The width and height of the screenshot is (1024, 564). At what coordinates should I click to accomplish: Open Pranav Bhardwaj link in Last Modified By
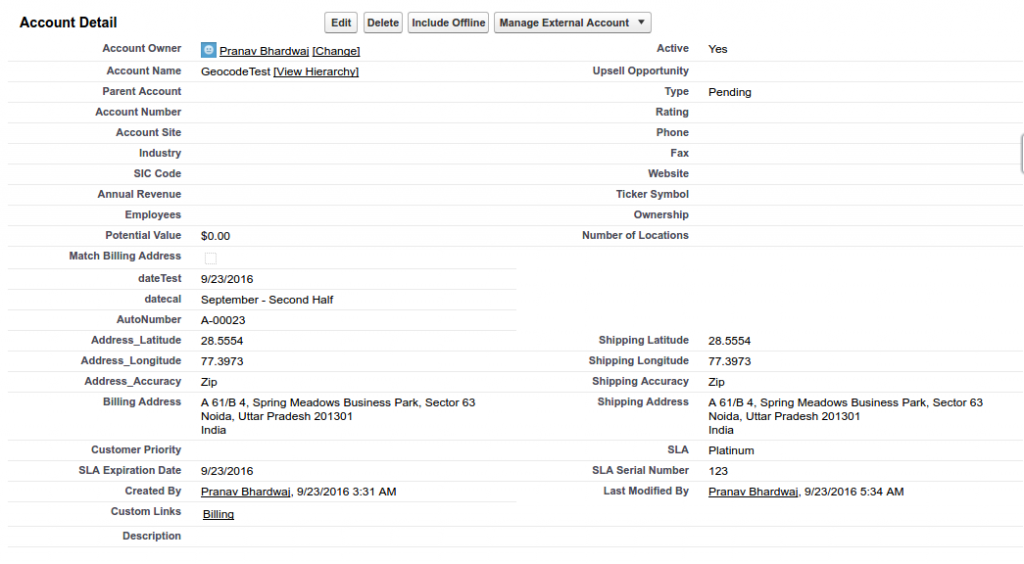tap(754, 492)
